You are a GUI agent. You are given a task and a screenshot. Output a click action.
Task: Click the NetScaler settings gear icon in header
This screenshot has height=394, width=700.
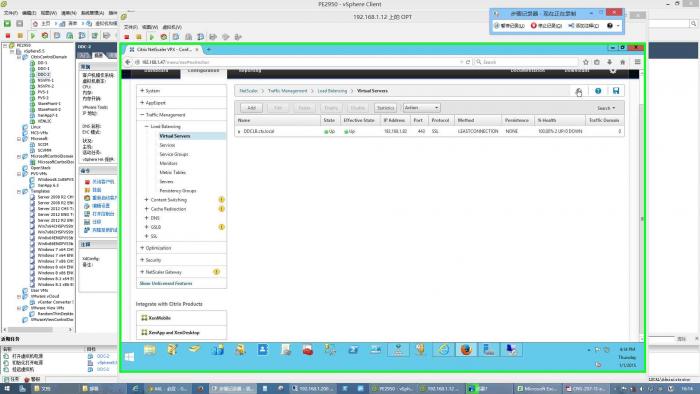pos(612,71)
